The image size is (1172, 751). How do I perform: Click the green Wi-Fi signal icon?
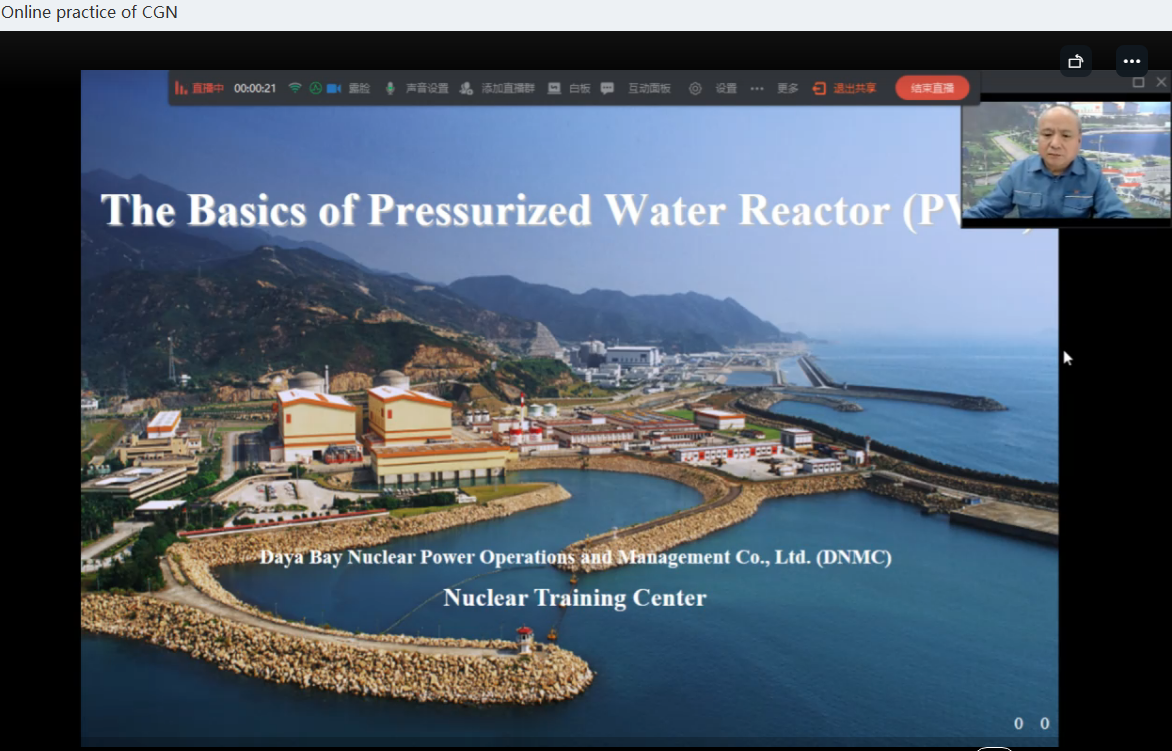295,88
